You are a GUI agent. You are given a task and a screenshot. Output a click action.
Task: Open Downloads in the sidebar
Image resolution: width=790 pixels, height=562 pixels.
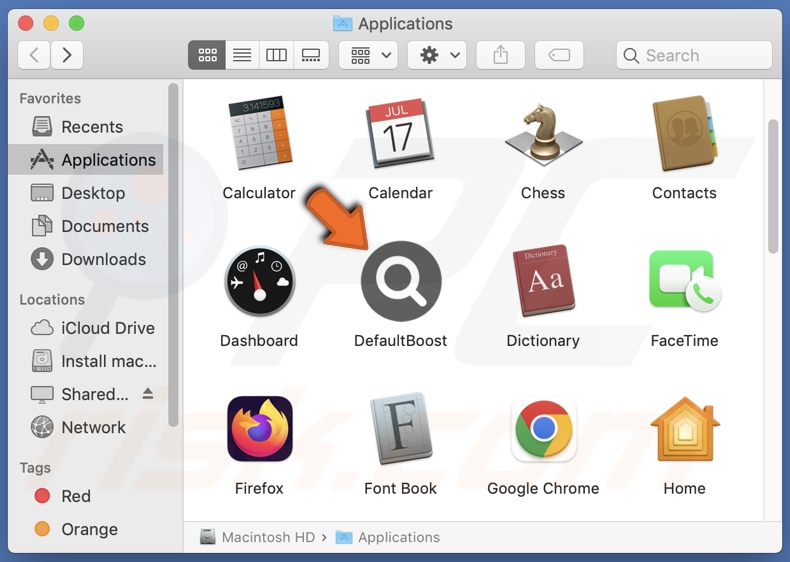86,259
